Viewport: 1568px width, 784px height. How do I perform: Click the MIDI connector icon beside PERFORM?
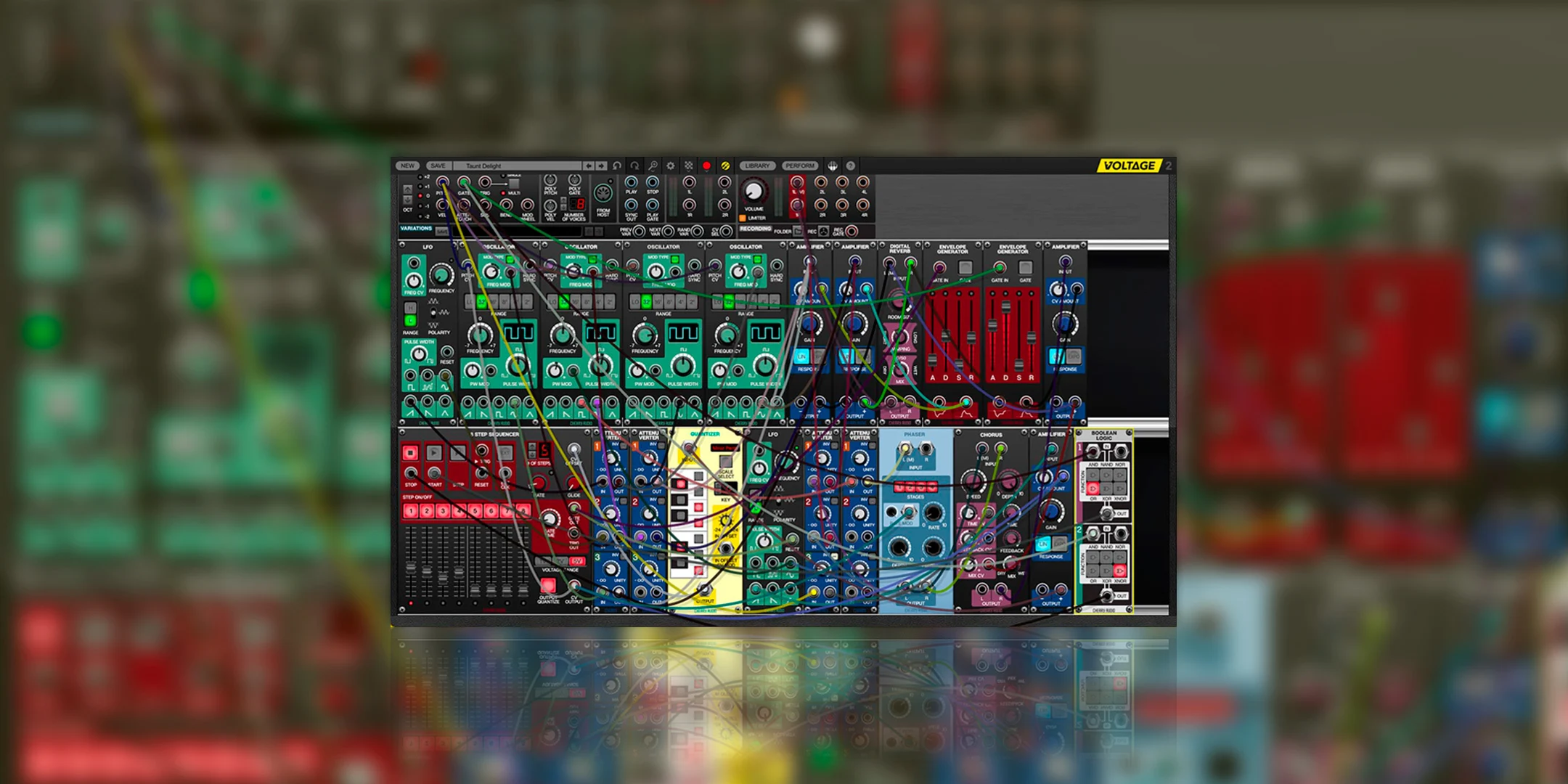tap(832, 166)
